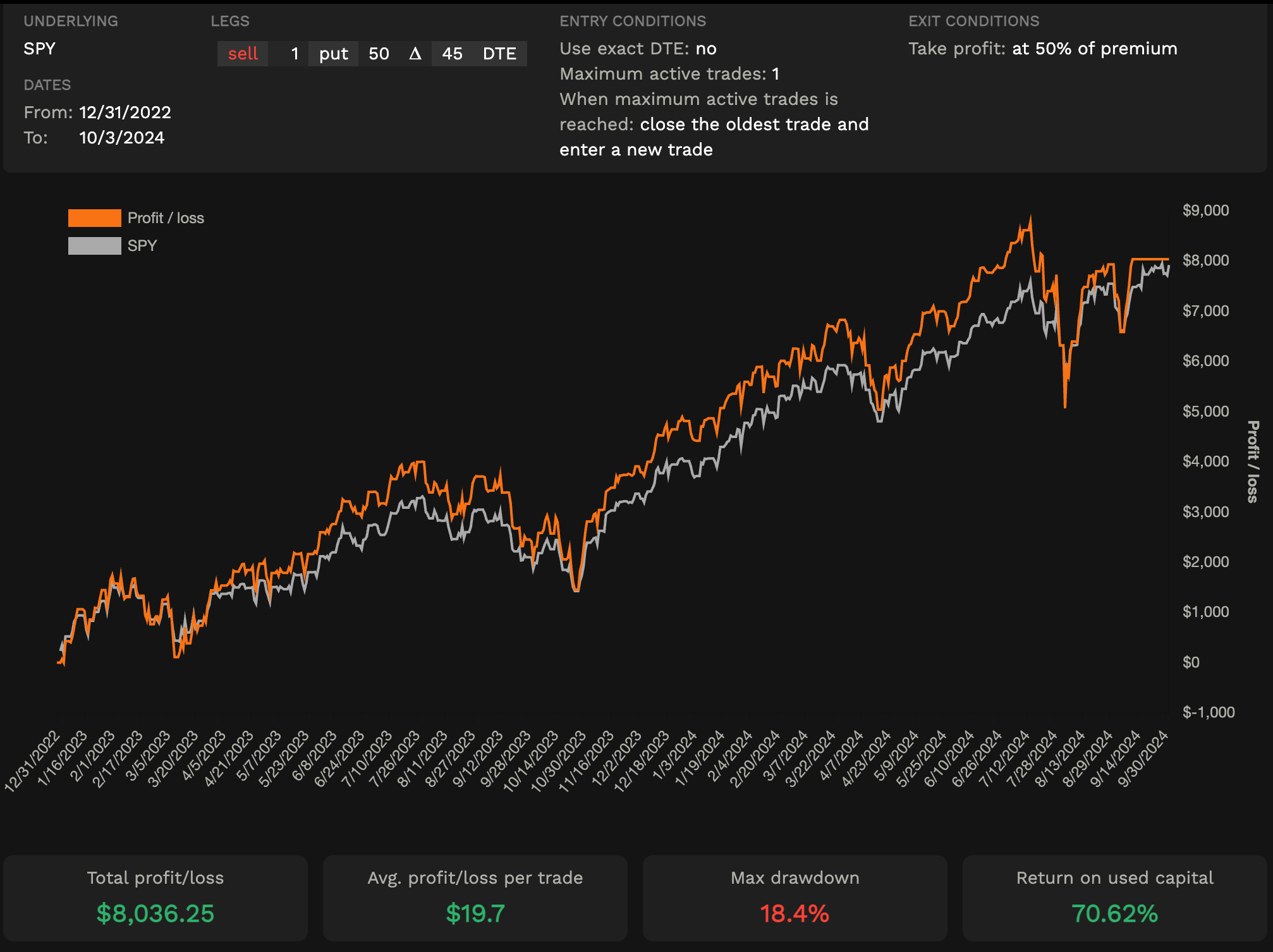
Task: Click the SPY underlying ticker
Action: (39, 49)
